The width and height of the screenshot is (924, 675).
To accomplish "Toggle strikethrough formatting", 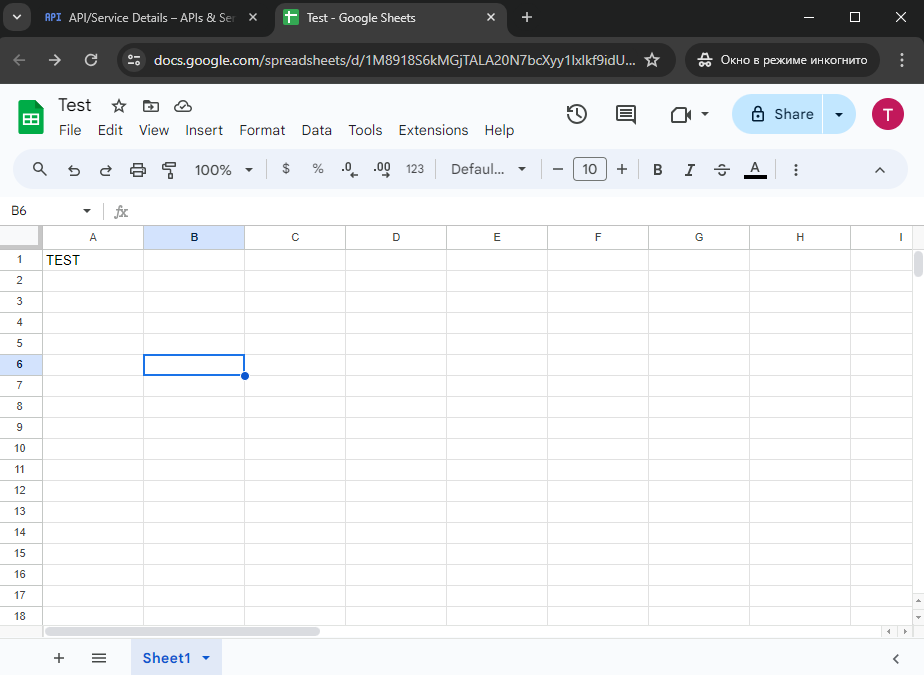I will [x=722, y=170].
